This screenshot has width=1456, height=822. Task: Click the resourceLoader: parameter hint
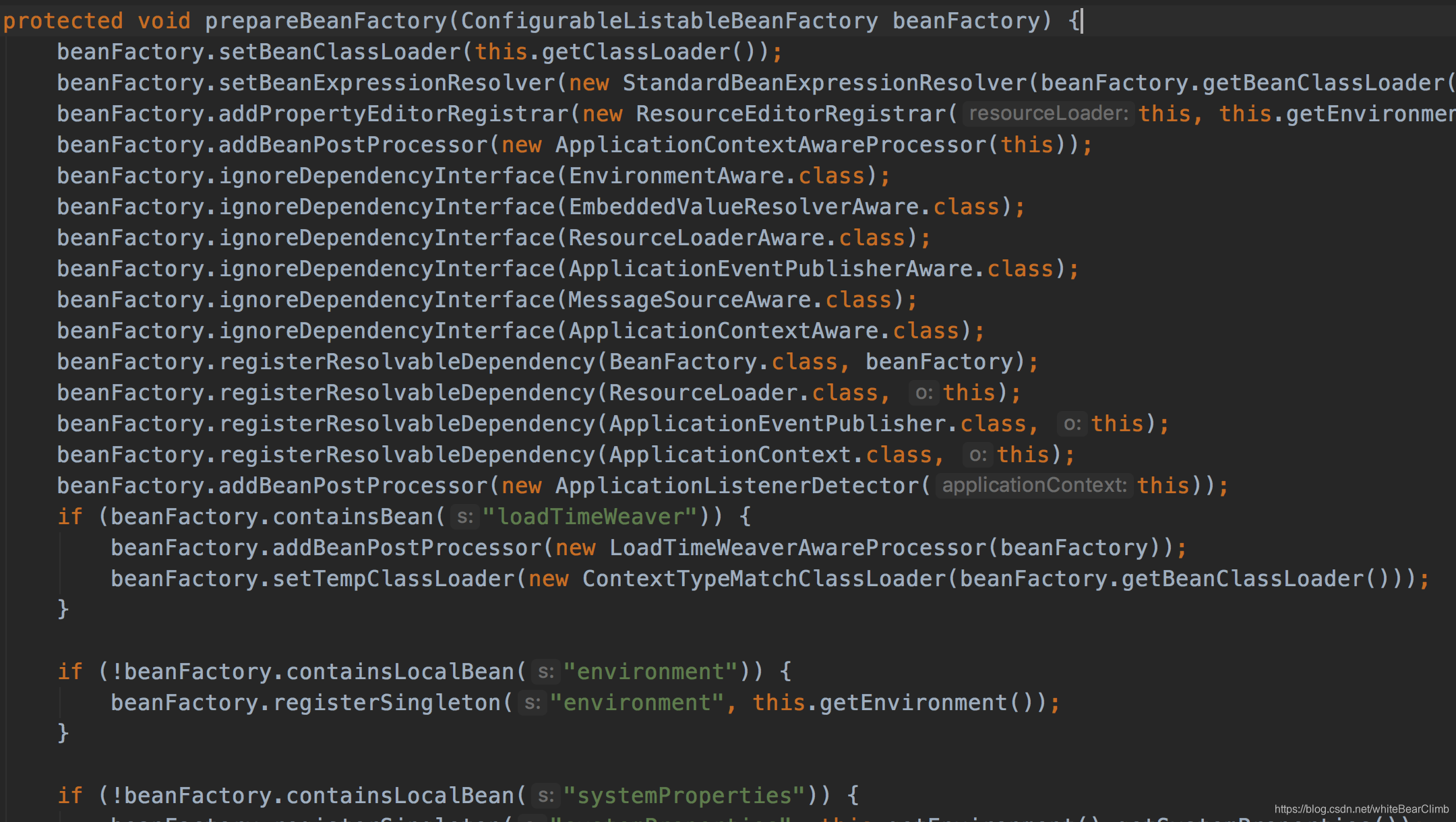1048,113
